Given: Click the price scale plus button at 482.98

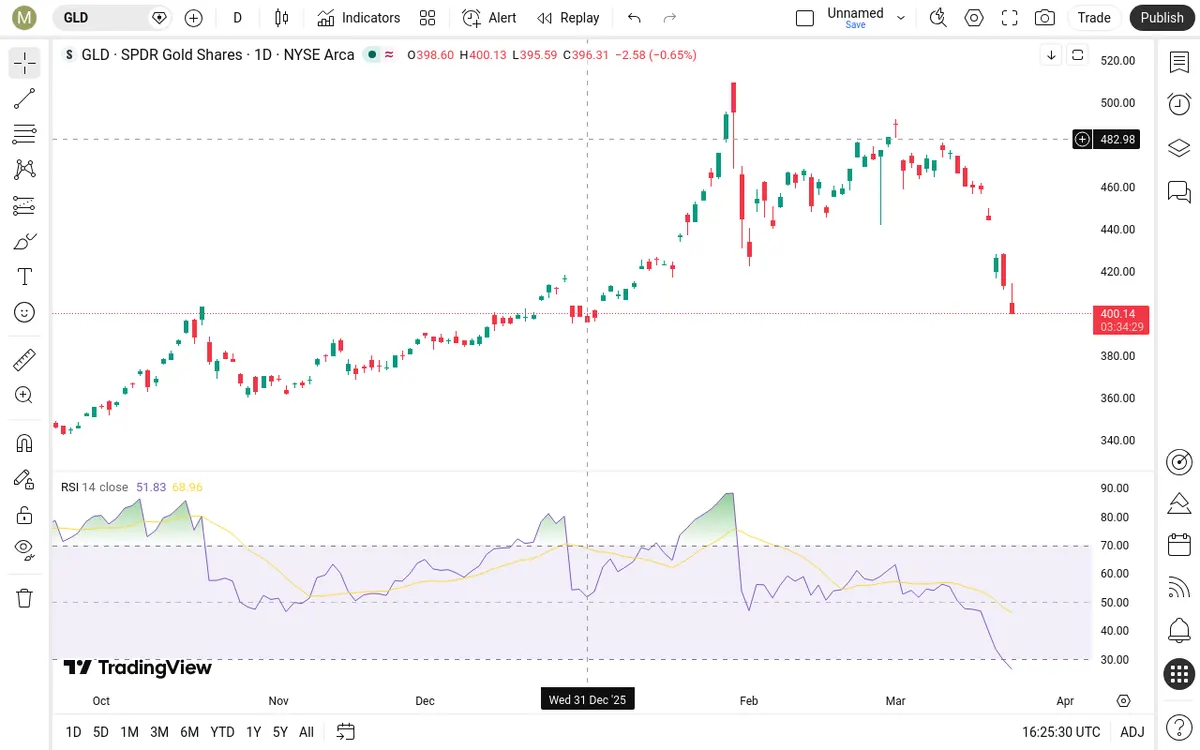Looking at the screenshot, I should click(1082, 139).
